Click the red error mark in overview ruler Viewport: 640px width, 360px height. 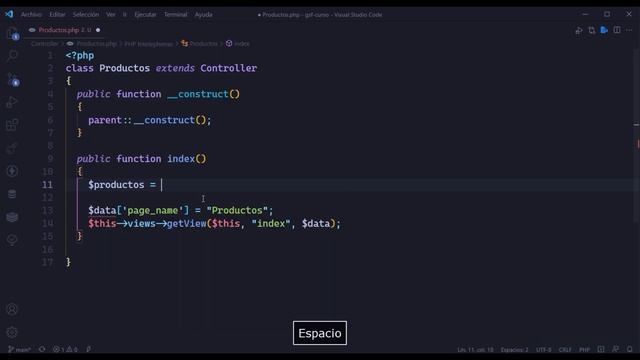tap(638, 144)
